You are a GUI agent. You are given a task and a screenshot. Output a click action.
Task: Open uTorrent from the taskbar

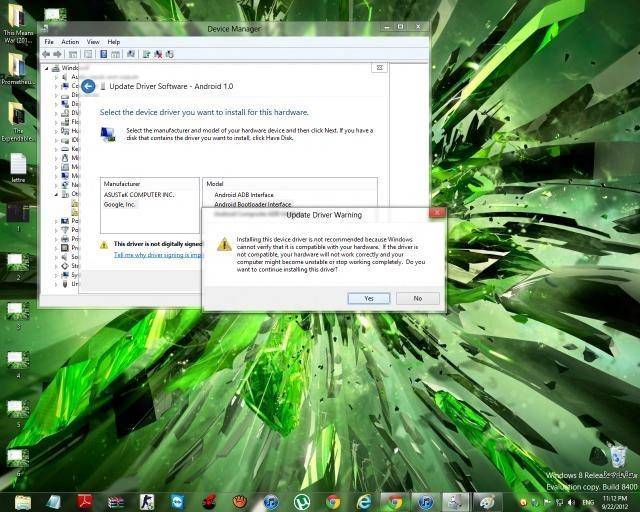tap(302, 502)
